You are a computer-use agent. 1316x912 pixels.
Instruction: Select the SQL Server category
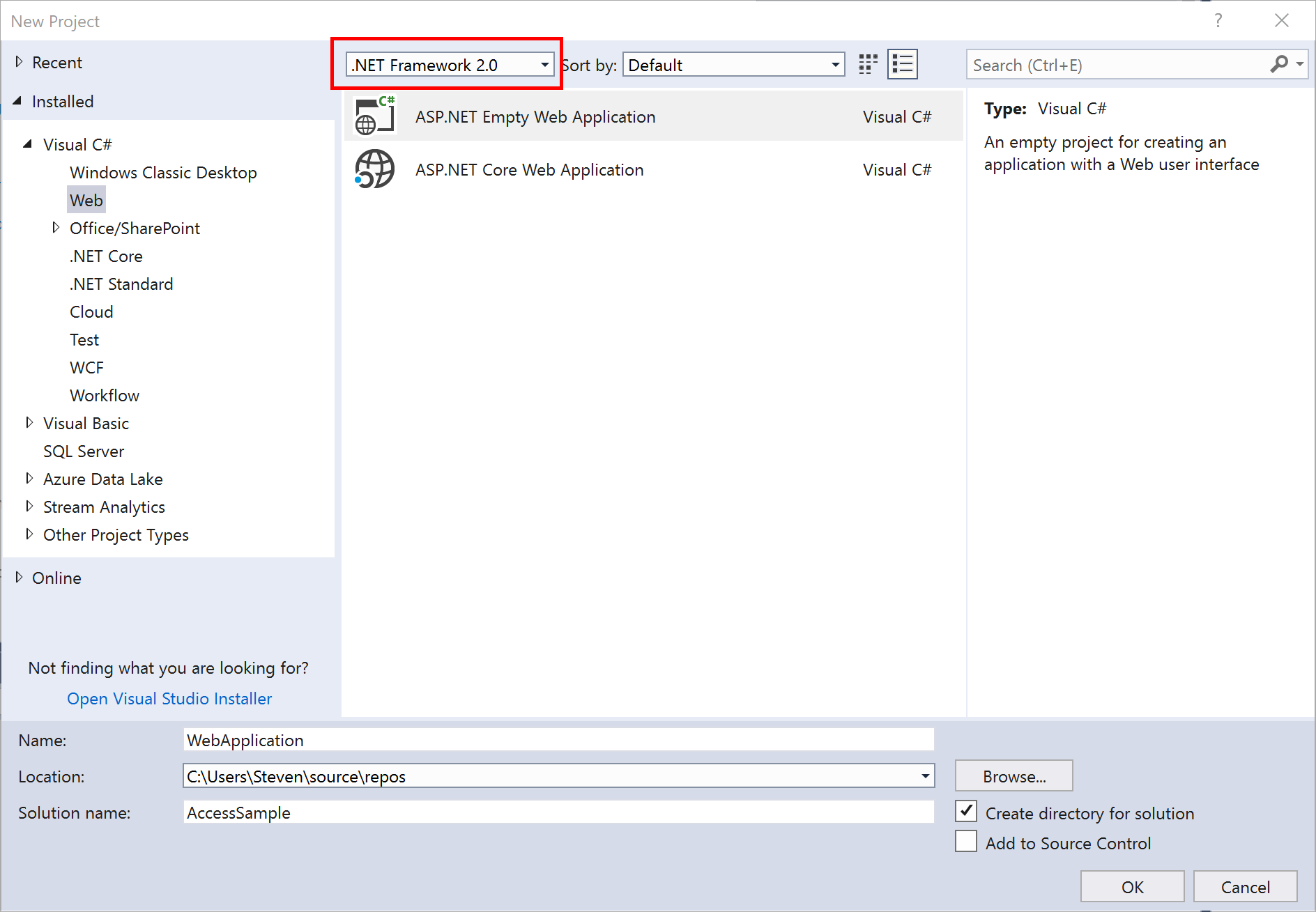tap(84, 451)
